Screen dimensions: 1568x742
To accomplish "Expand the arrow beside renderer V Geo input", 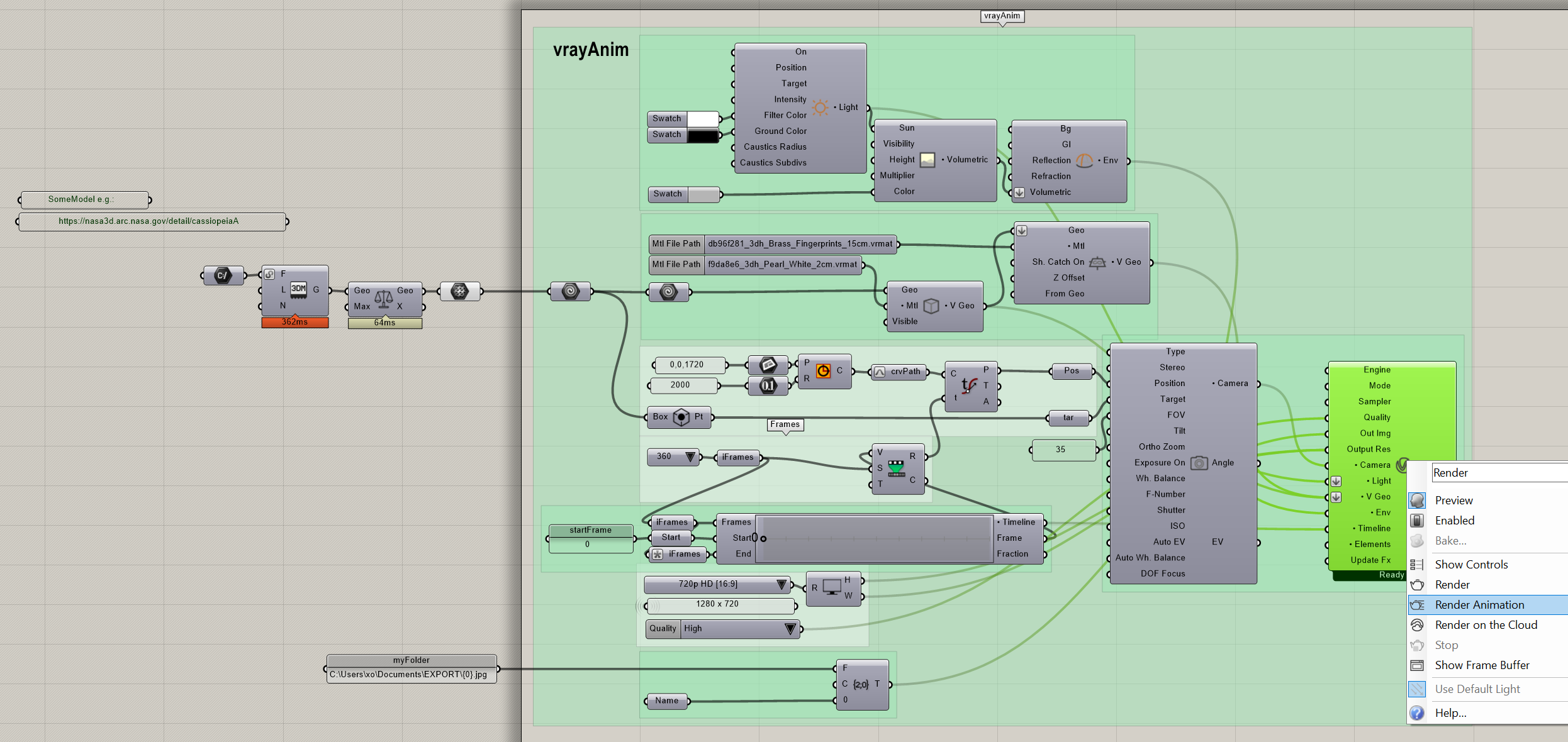I will click(1336, 497).
